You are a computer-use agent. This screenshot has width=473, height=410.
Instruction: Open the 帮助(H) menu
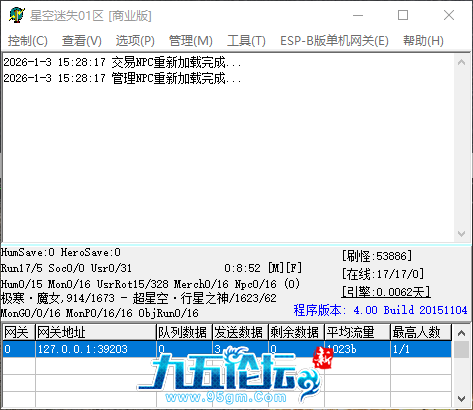[423, 41]
